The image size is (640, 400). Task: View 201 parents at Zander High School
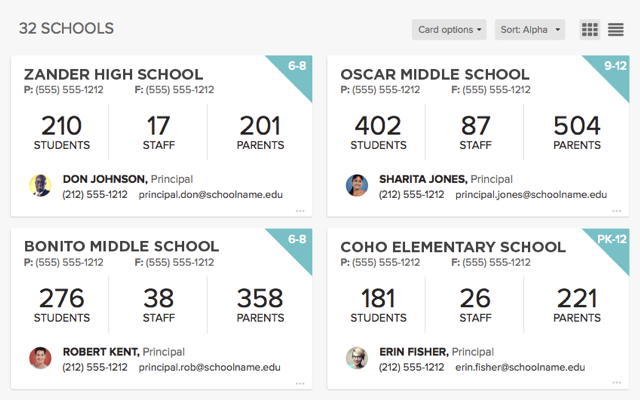pyautogui.click(x=260, y=133)
